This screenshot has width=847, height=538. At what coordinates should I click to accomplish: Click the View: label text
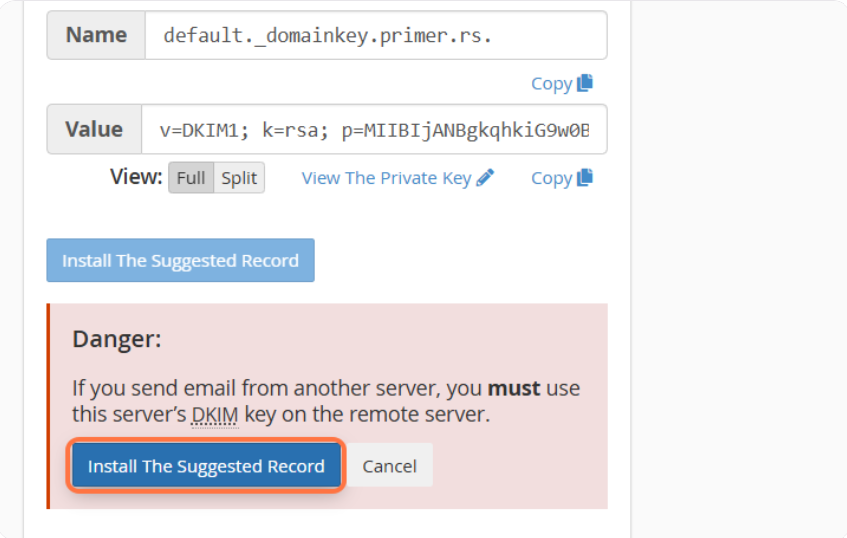click(x=136, y=177)
